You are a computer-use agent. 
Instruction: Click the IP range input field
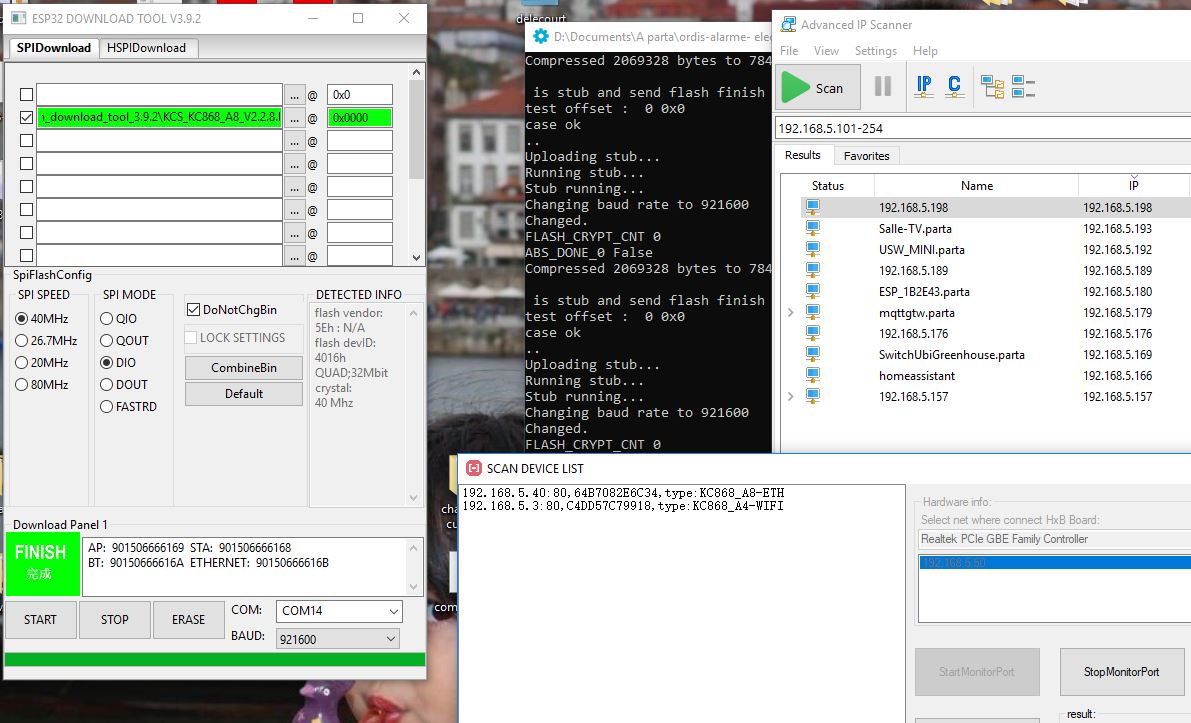pos(980,129)
